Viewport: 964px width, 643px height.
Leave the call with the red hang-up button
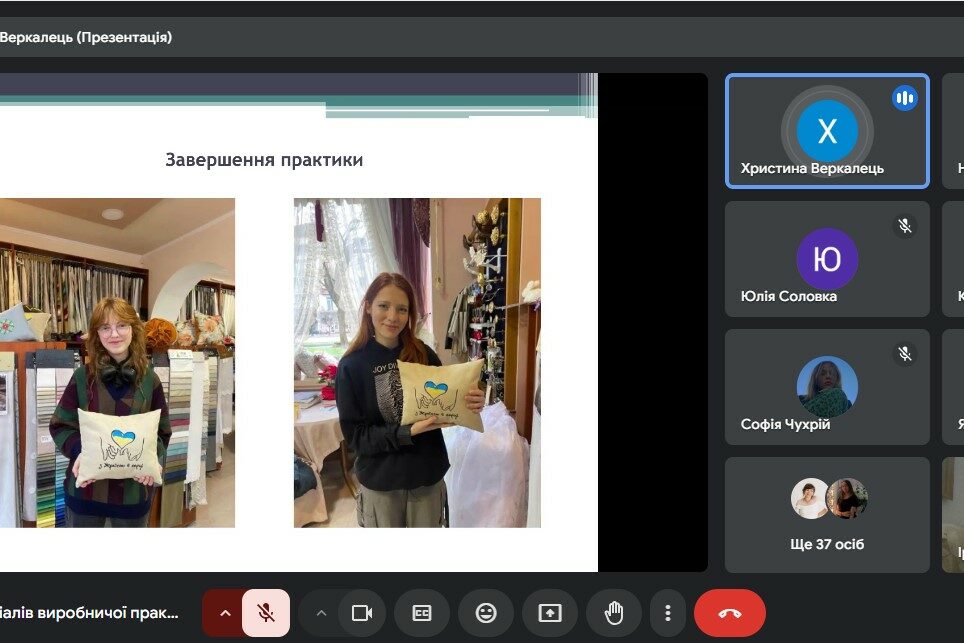[729, 613]
